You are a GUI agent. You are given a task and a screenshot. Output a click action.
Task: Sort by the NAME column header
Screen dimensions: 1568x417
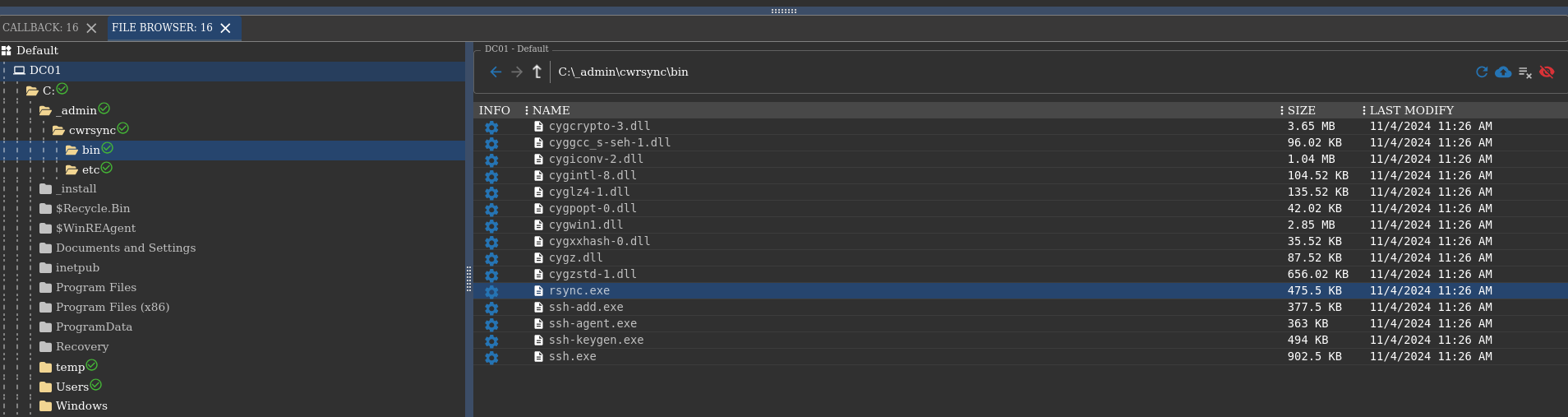[x=551, y=110]
